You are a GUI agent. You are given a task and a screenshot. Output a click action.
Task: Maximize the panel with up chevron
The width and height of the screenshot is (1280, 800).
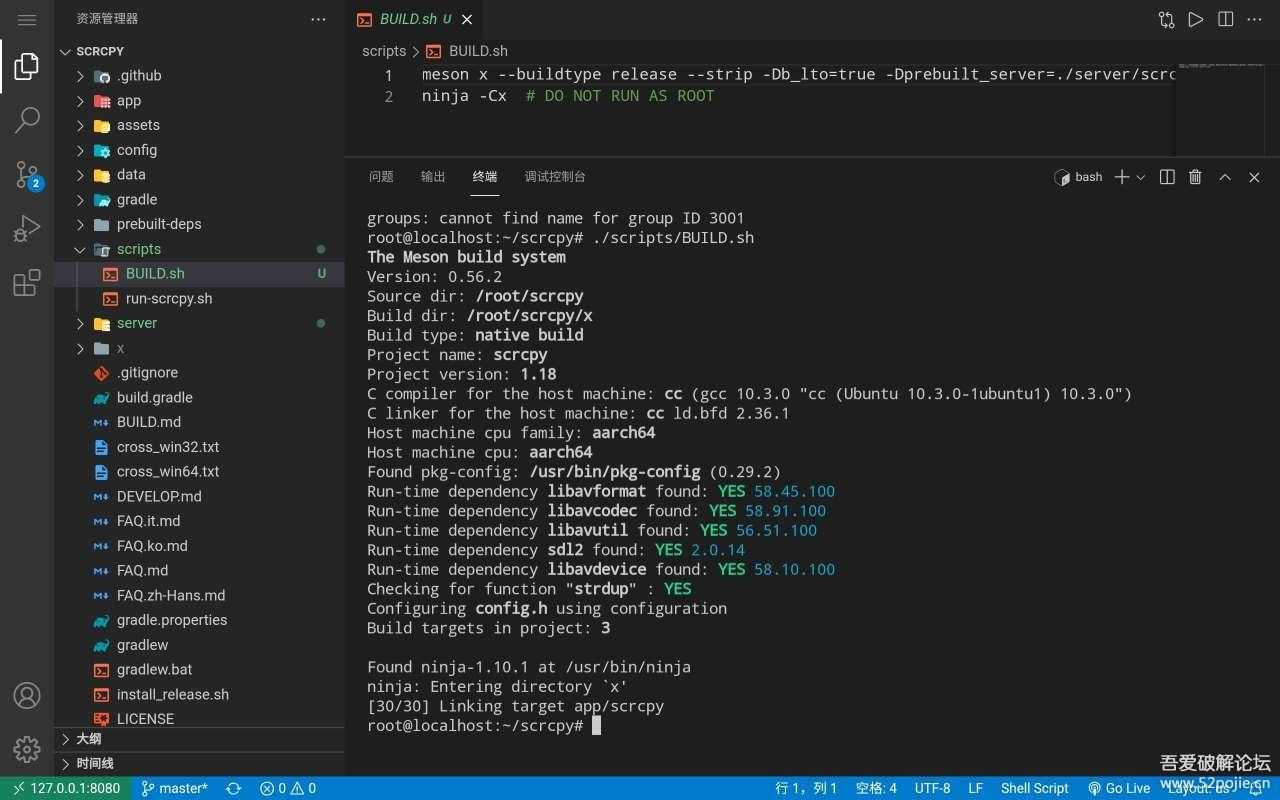pyautogui.click(x=1225, y=177)
